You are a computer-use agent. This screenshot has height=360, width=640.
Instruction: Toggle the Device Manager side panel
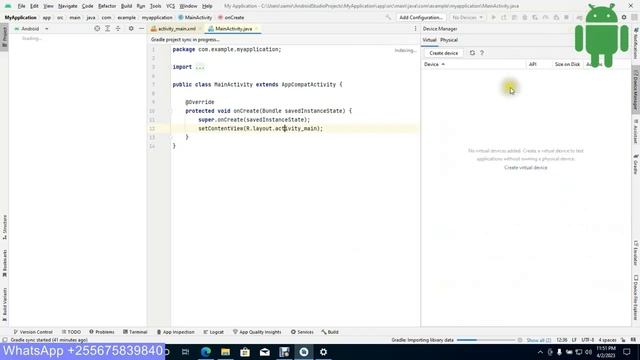[x=636, y=91]
